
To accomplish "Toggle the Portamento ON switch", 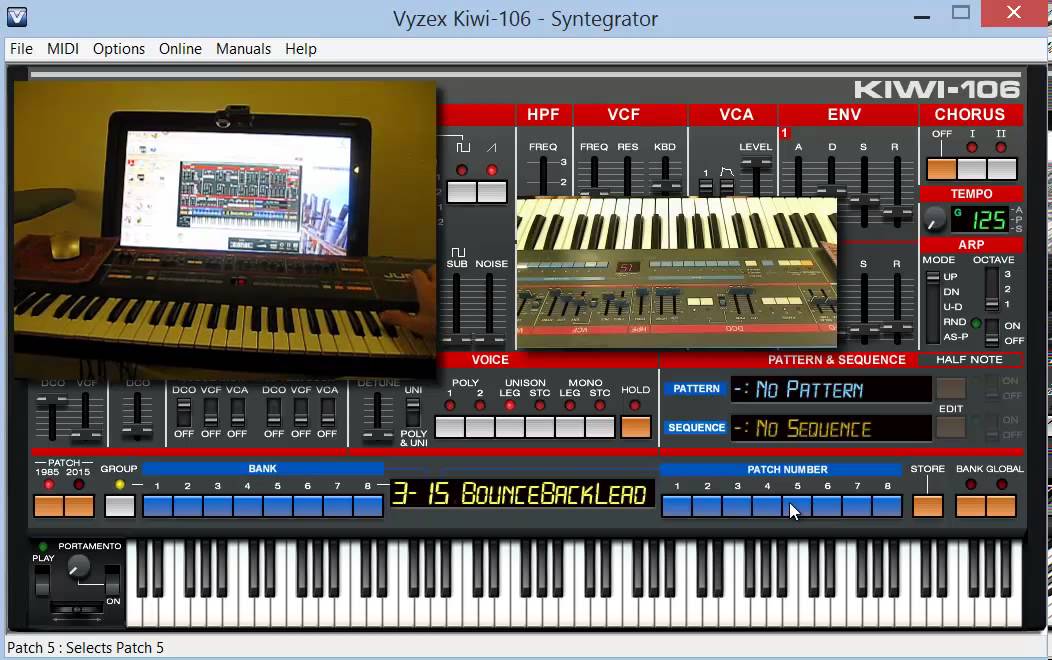I will point(112,581).
